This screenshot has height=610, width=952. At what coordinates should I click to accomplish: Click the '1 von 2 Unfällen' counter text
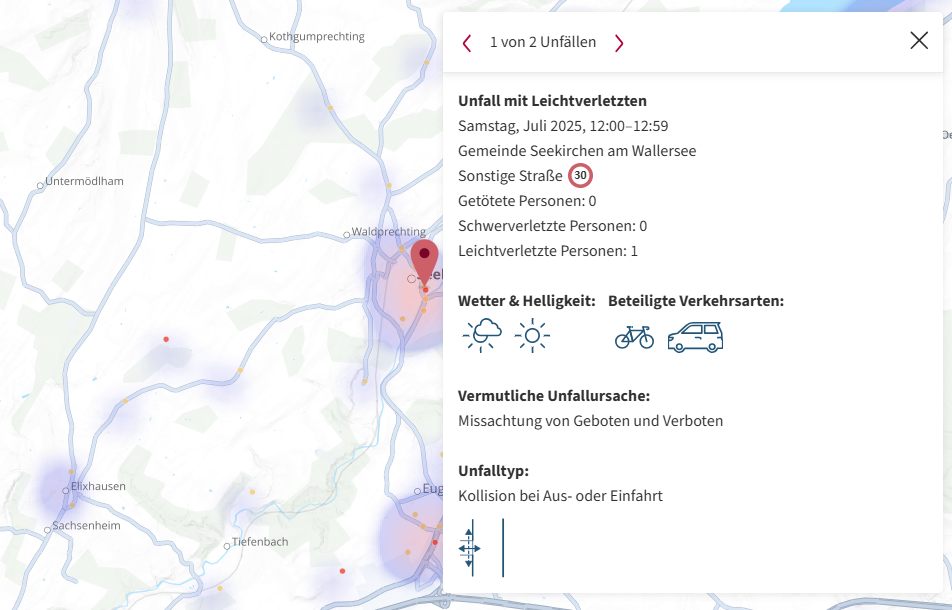543,42
